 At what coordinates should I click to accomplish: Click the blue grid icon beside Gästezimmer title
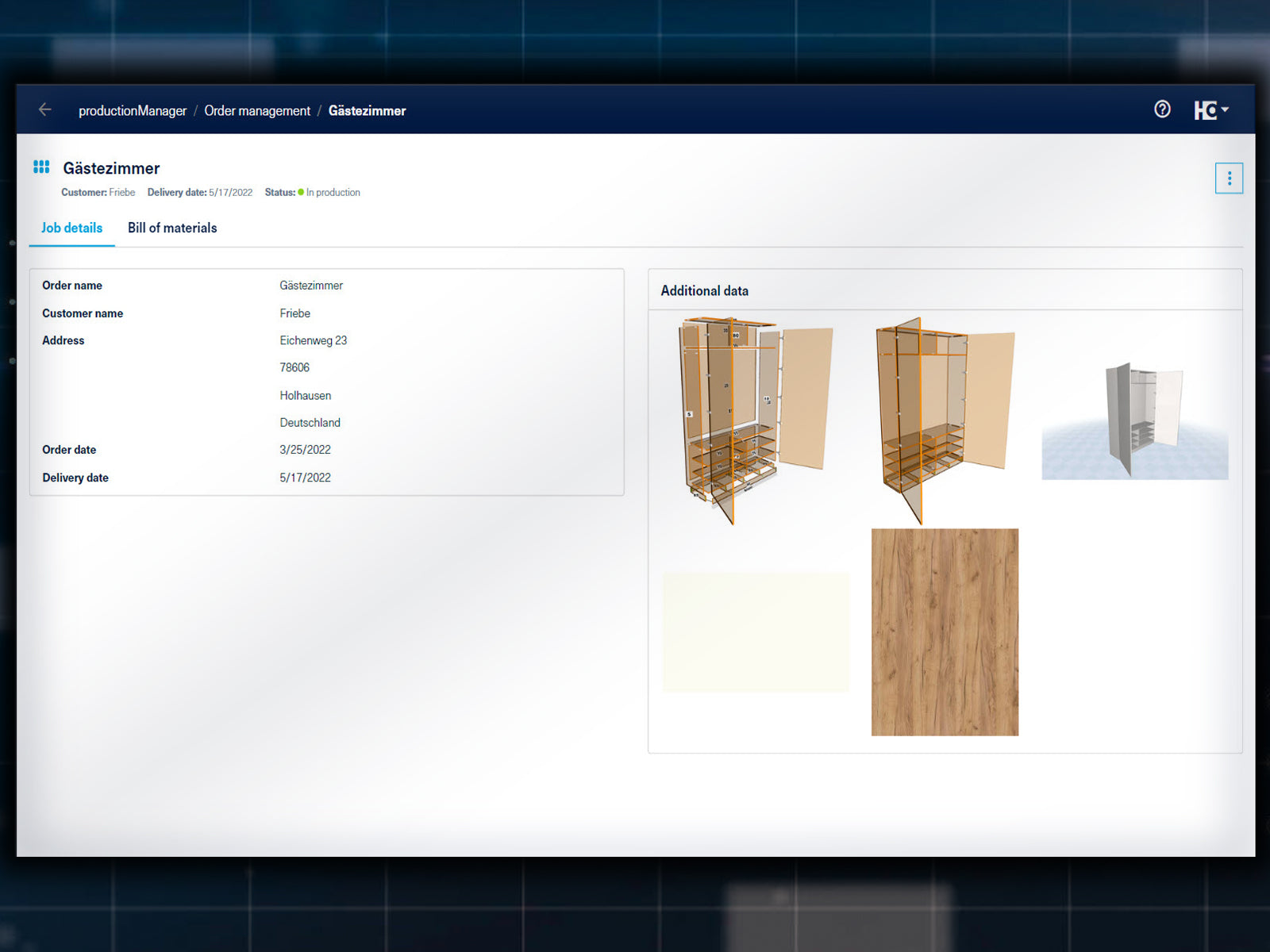click(41, 167)
